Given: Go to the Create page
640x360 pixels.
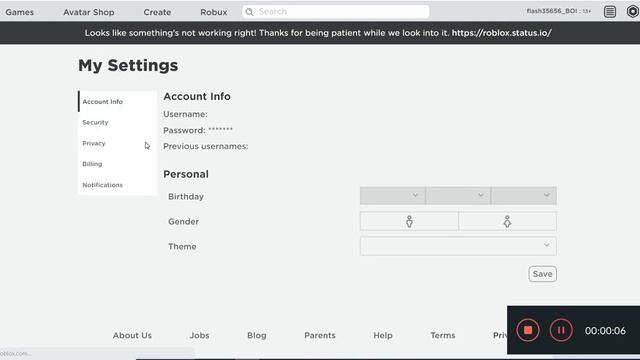Looking at the screenshot, I should tap(157, 12).
